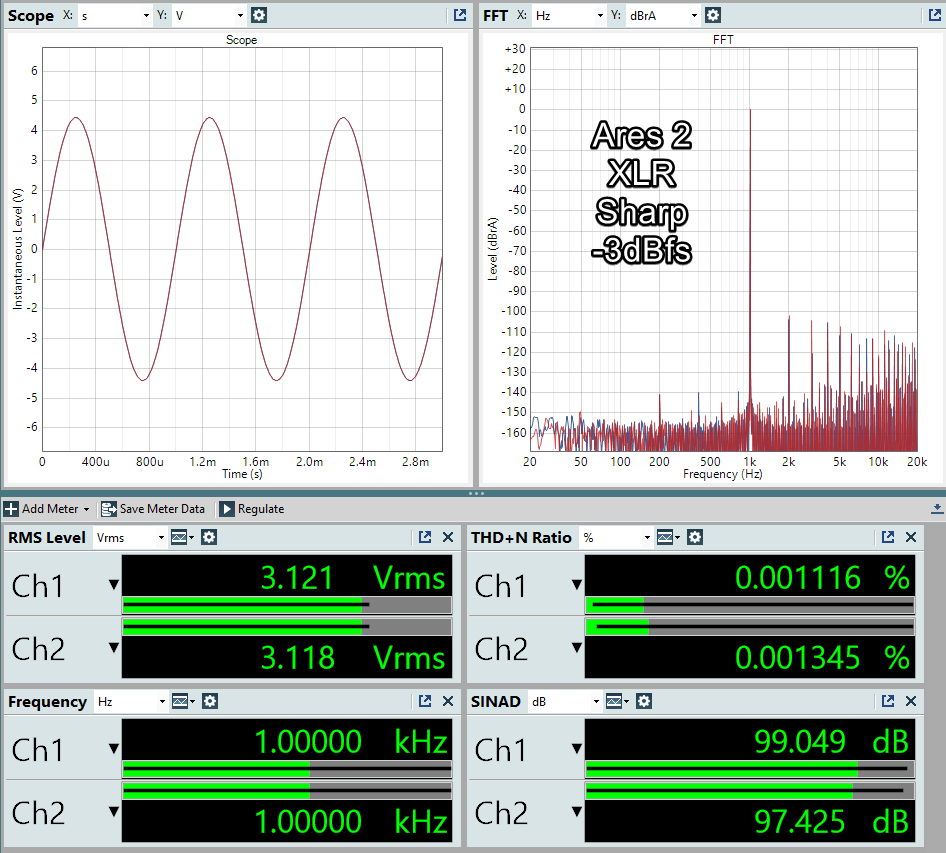
Task: Open Scope X-axis unit dropdown
Action: point(115,16)
